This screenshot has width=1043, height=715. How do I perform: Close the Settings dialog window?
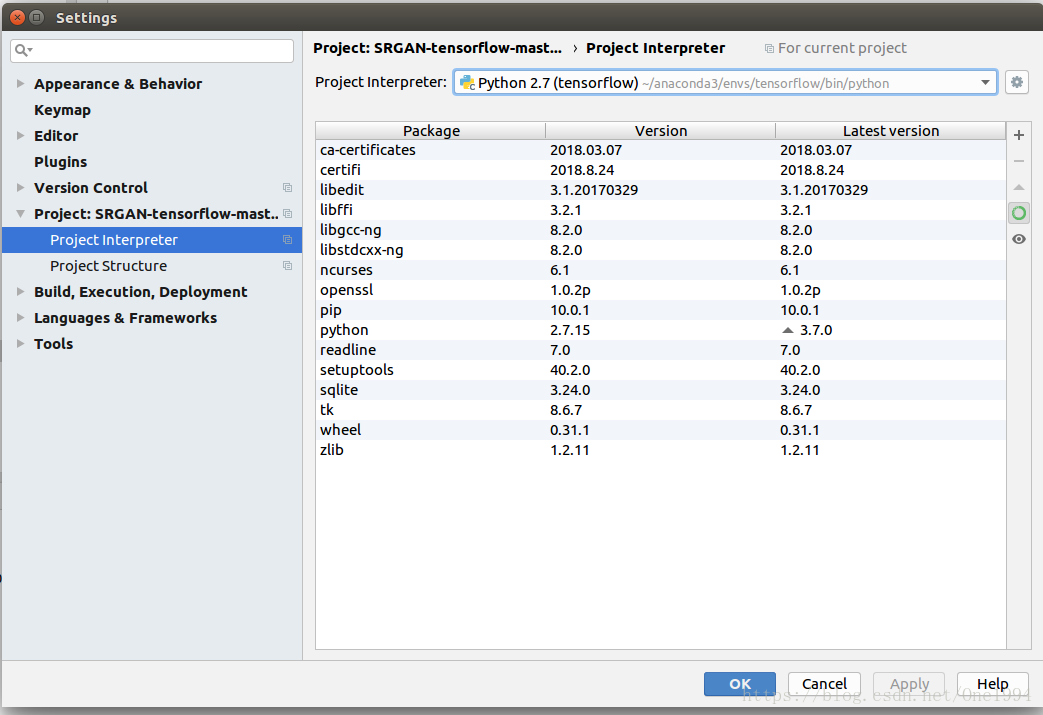click(x=18, y=17)
